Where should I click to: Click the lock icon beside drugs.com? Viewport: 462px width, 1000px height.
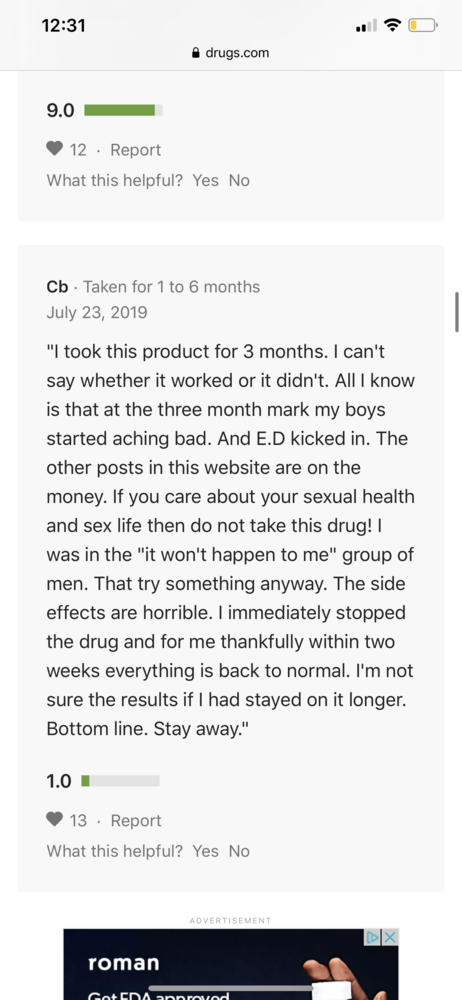tap(196, 53)
